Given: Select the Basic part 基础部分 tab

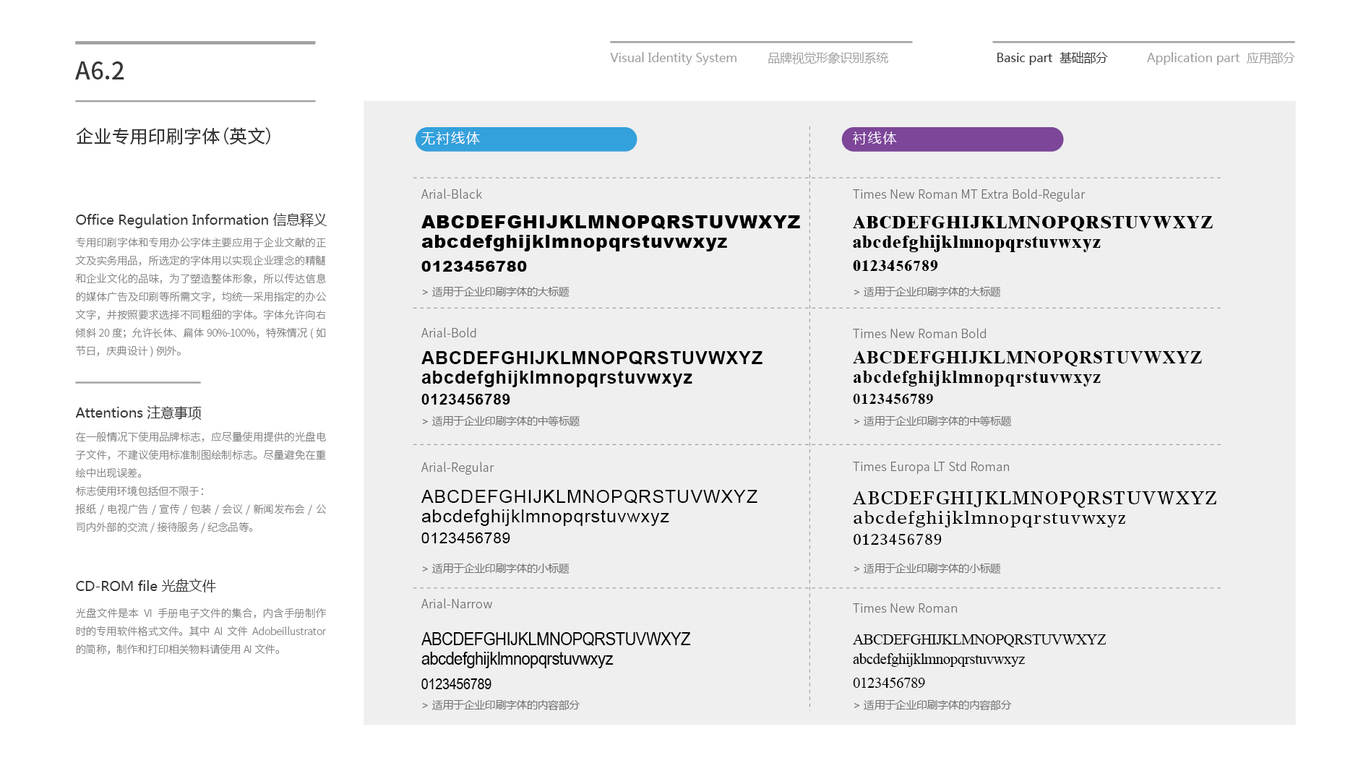Looking at the screenshot, I should pos(1052,58).
